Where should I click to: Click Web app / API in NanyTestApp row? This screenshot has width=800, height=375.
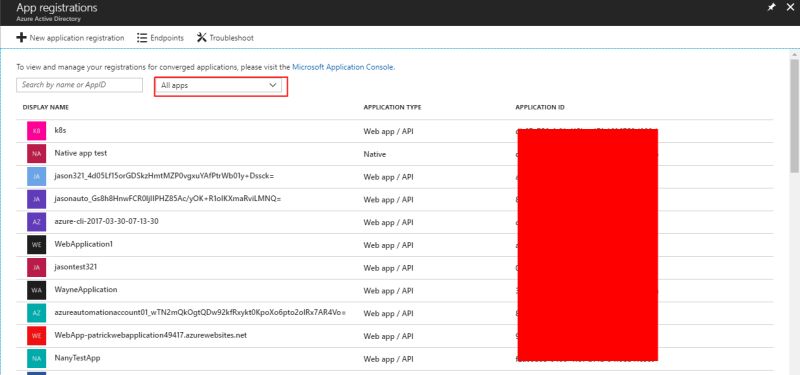click(388, 359)
